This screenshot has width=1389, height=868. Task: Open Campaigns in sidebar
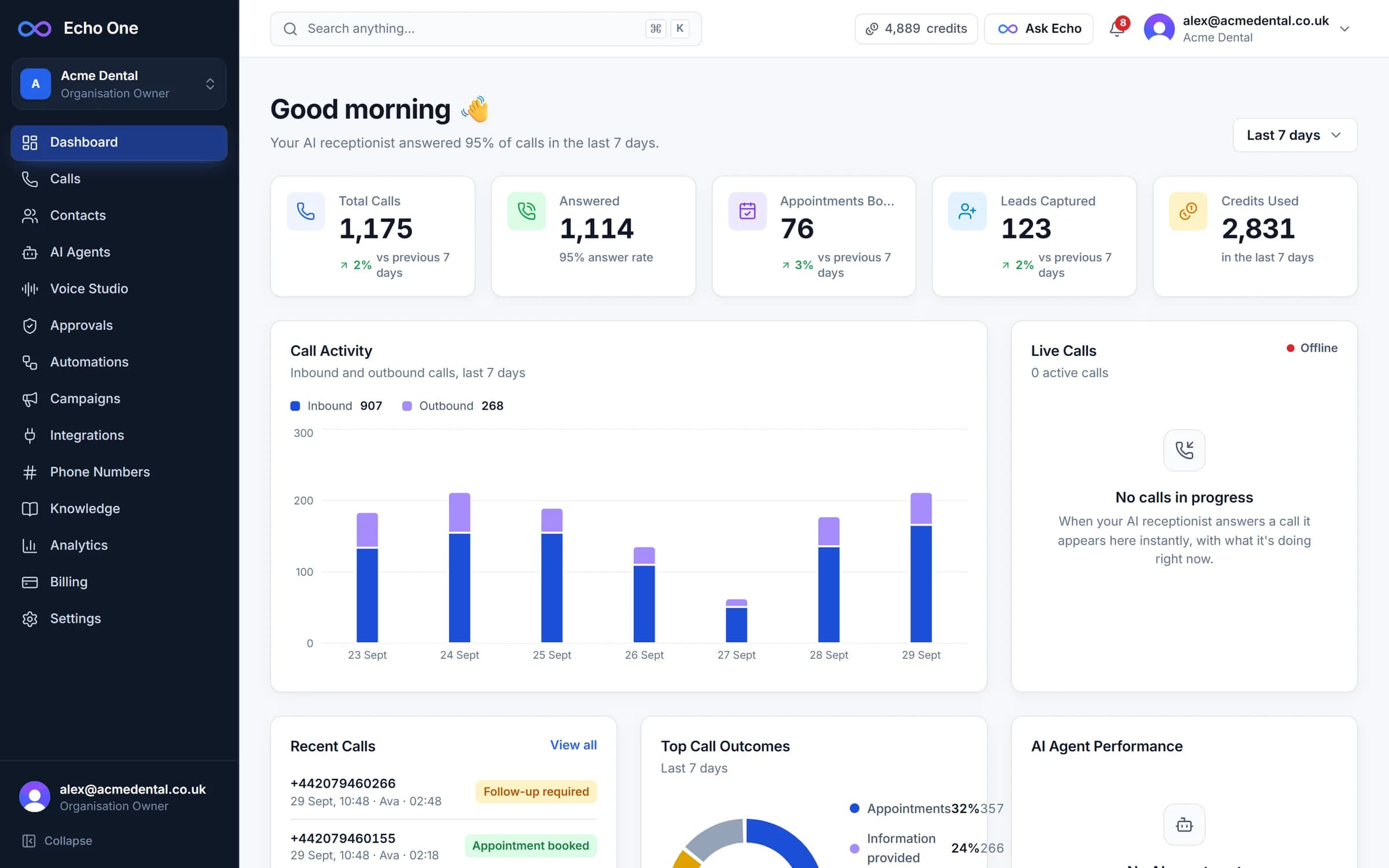(119, 399)
